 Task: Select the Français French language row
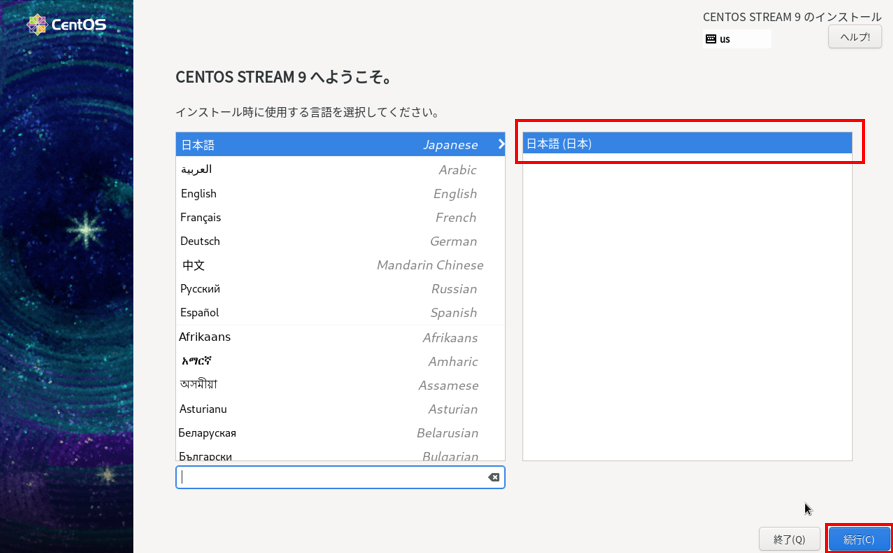(340, 218)
